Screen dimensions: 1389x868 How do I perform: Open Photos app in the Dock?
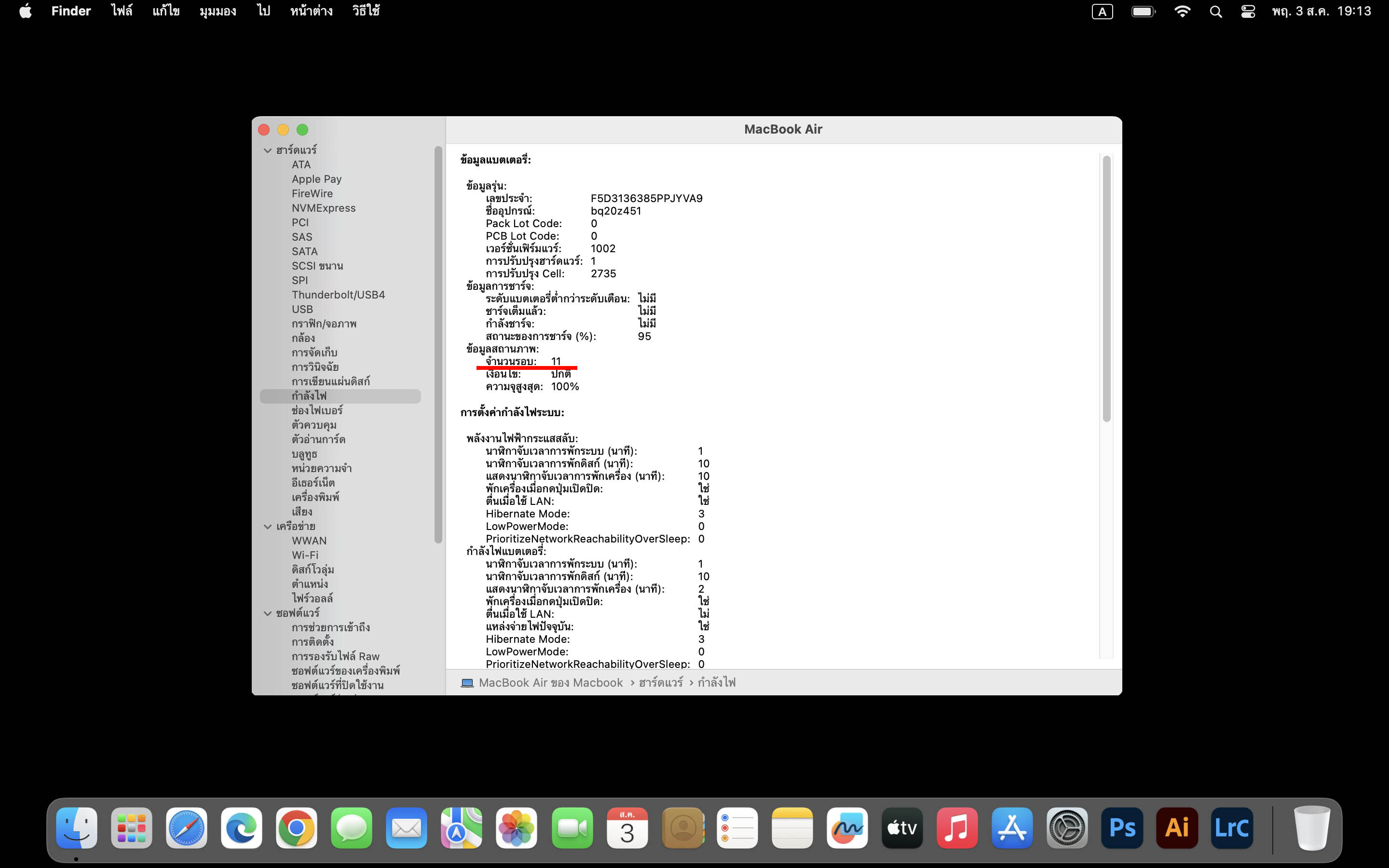click(517, 827)
